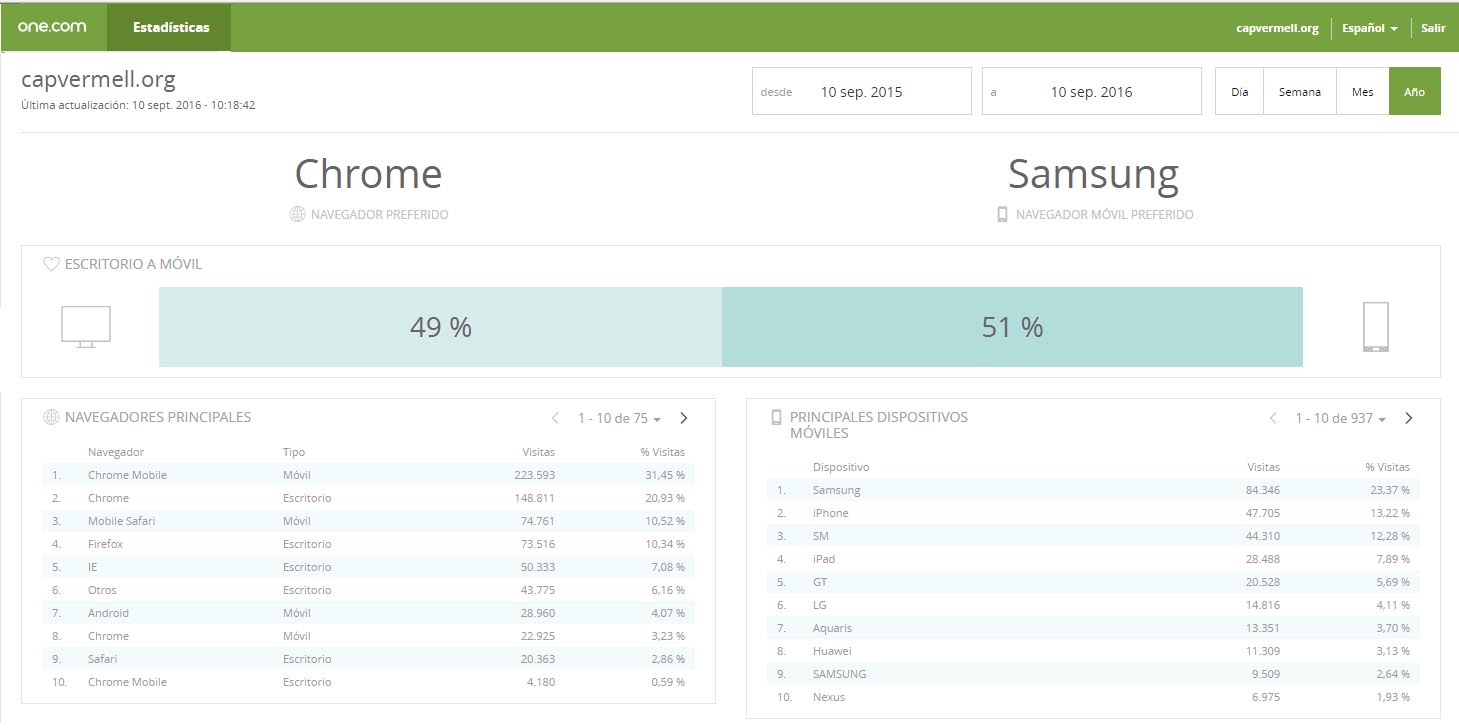Select the Semana period button
The image size is (1459, 728).
1300,91
